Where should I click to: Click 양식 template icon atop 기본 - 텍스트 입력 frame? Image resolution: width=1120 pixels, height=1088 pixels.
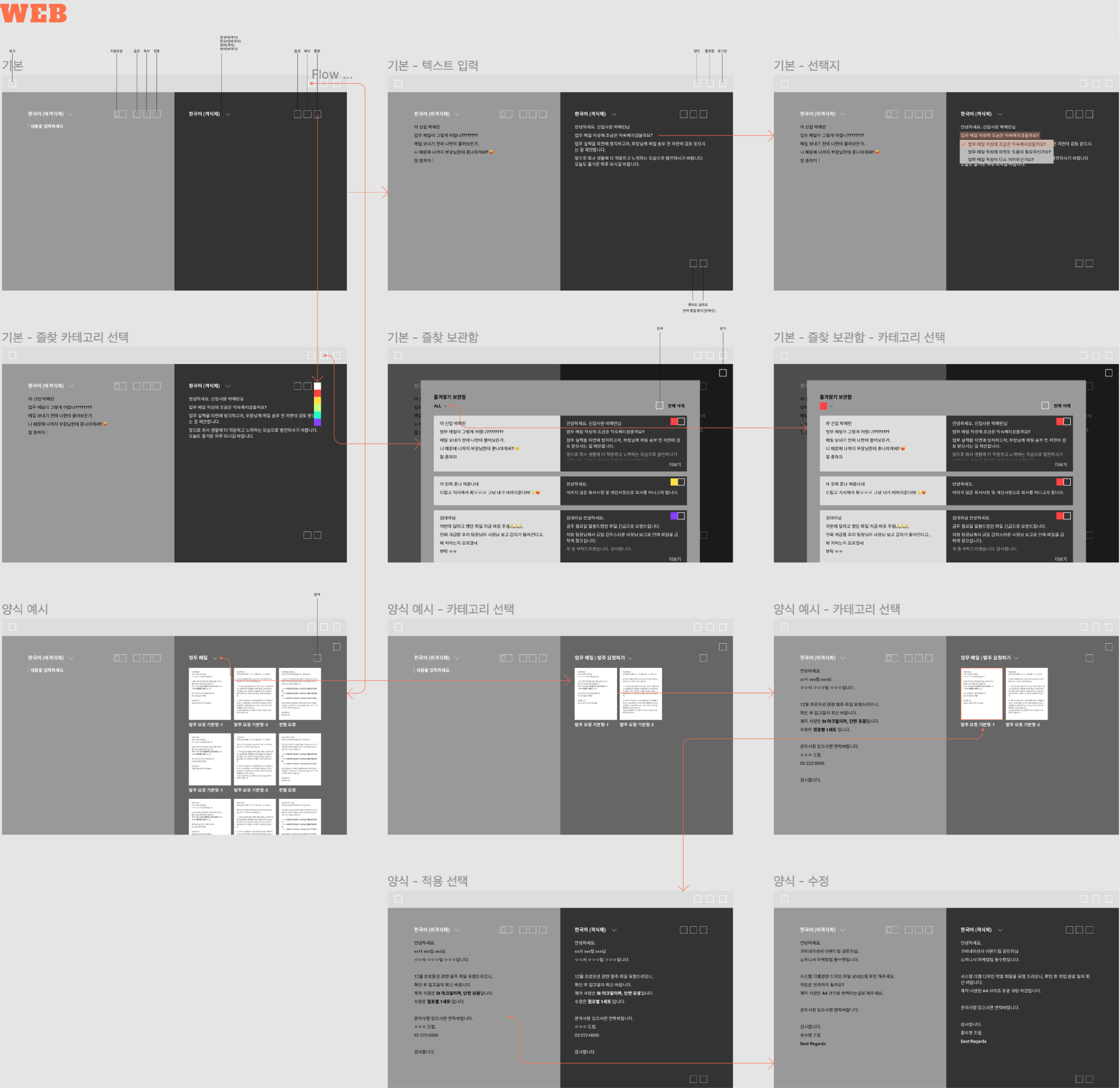point(697,83)
